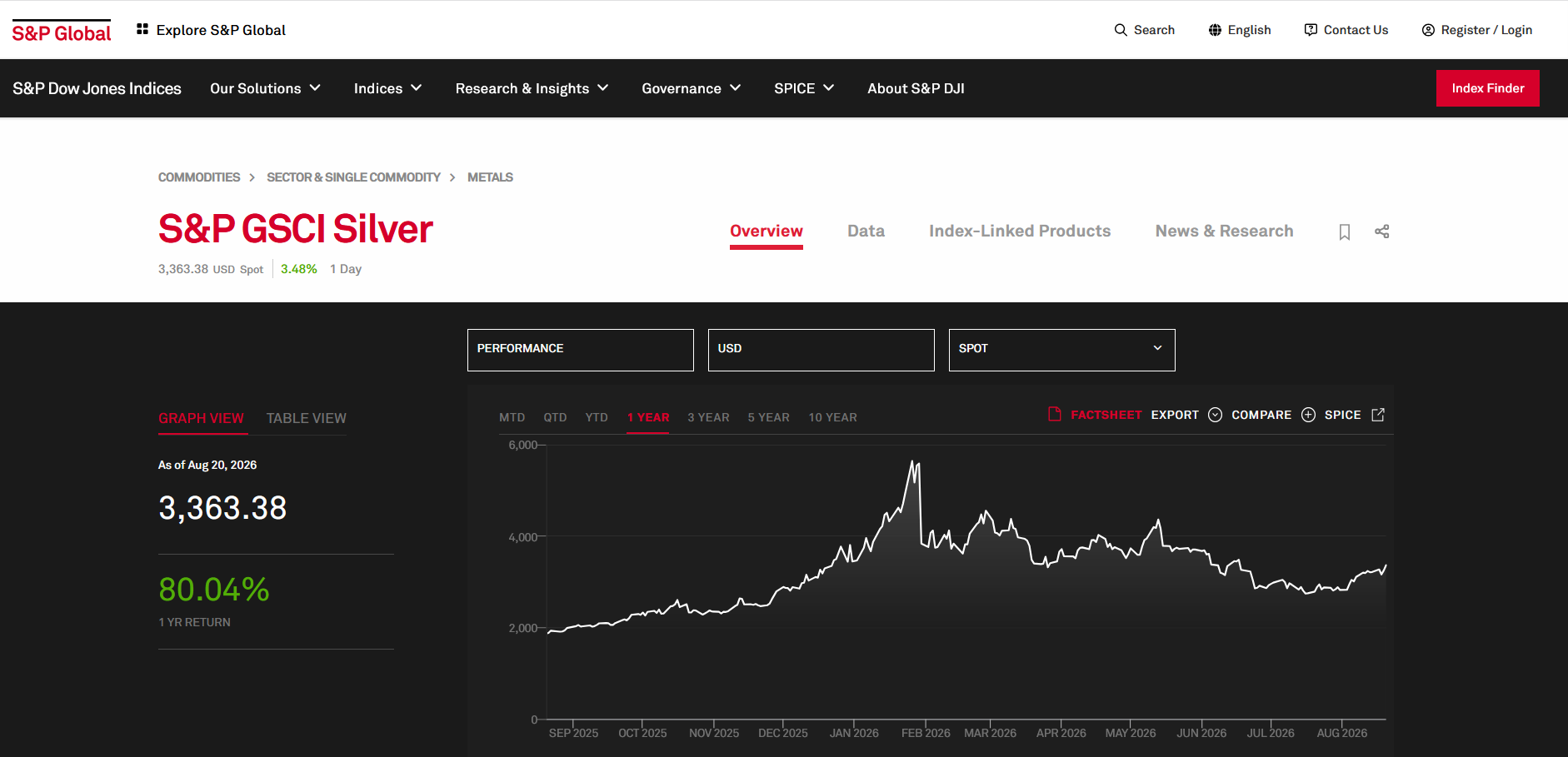Click the 'As of Aug 20, 2026' date text
The width and height of the screenshot is (1568, 757).
[207, 466]
